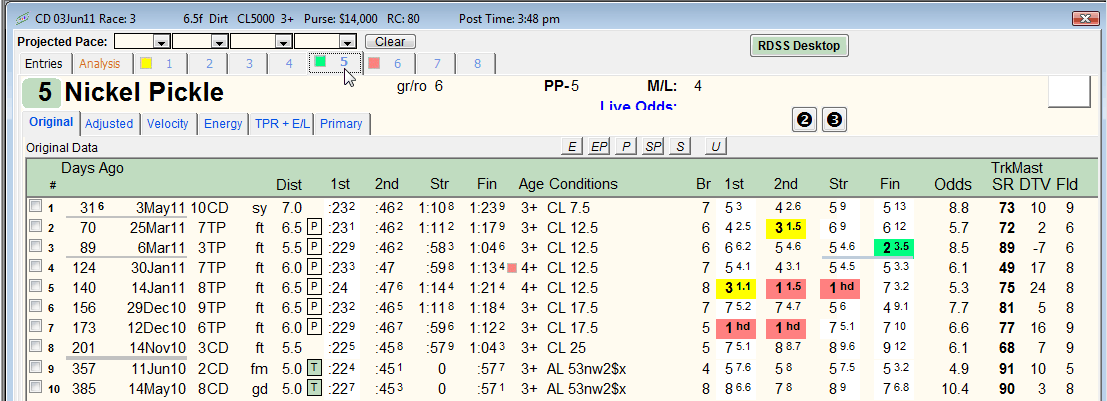
Task: Click the green square on tab 5
Action: (x=320, y=61)
